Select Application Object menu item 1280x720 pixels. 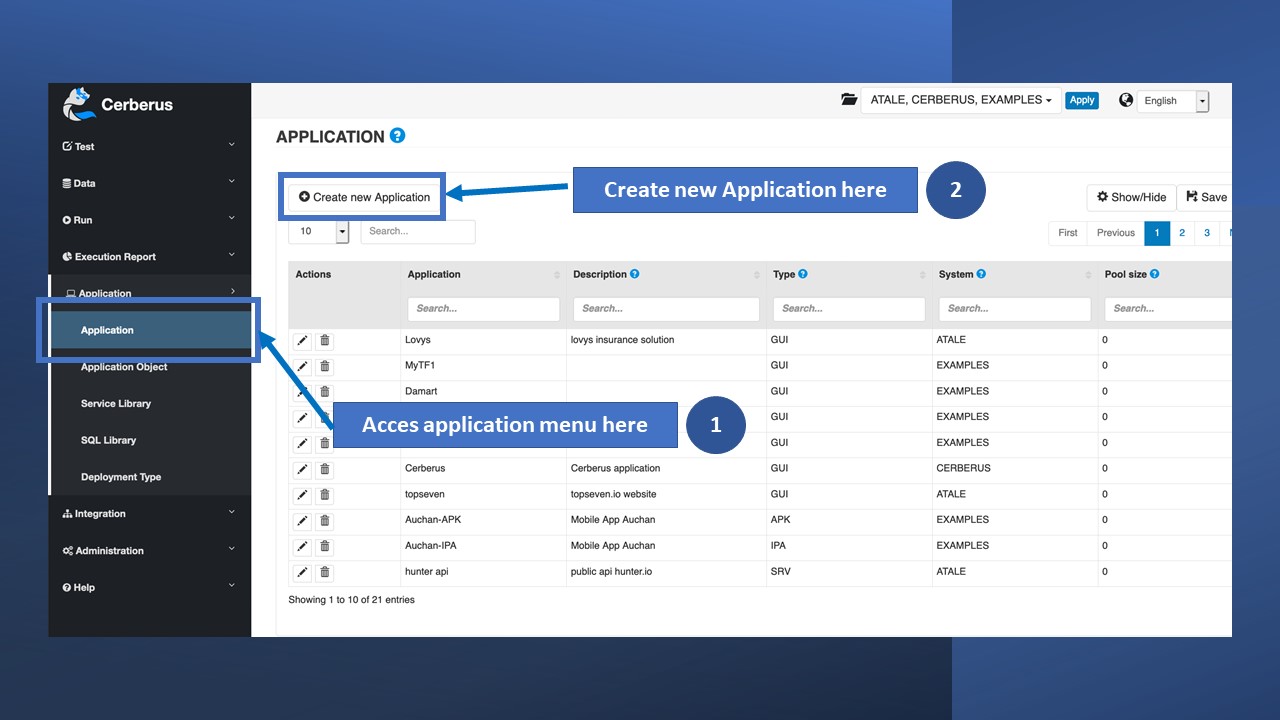[x=124, y=367]
